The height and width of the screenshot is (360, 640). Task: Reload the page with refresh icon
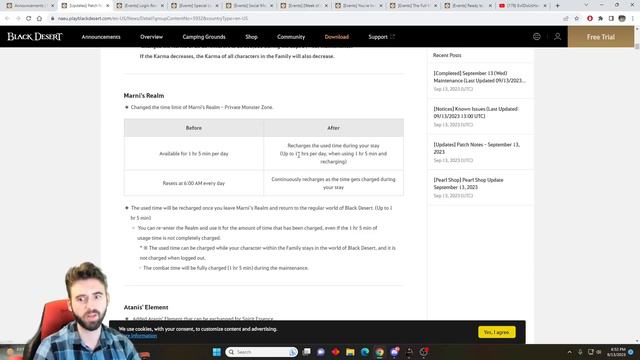(29, 18)
